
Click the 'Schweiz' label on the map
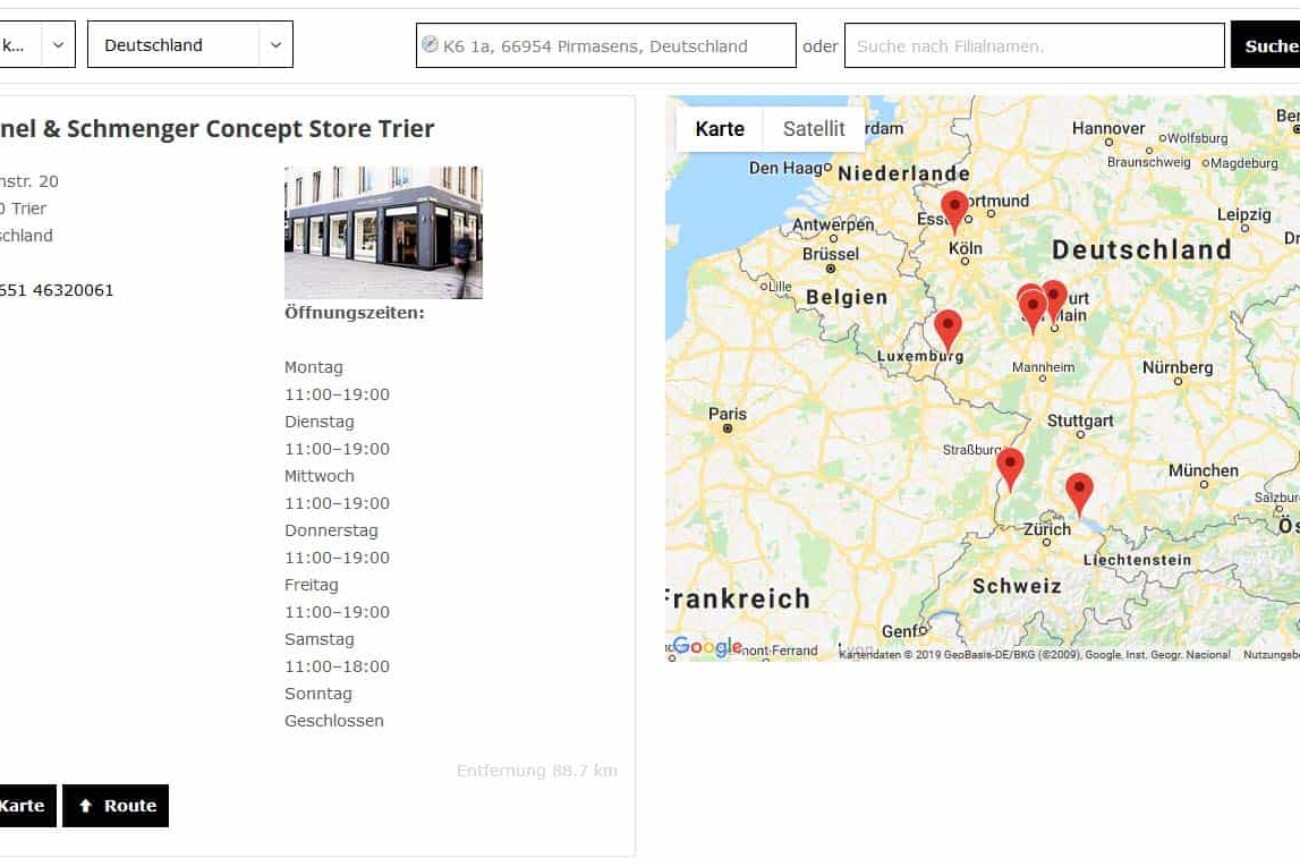(1016, 586)
